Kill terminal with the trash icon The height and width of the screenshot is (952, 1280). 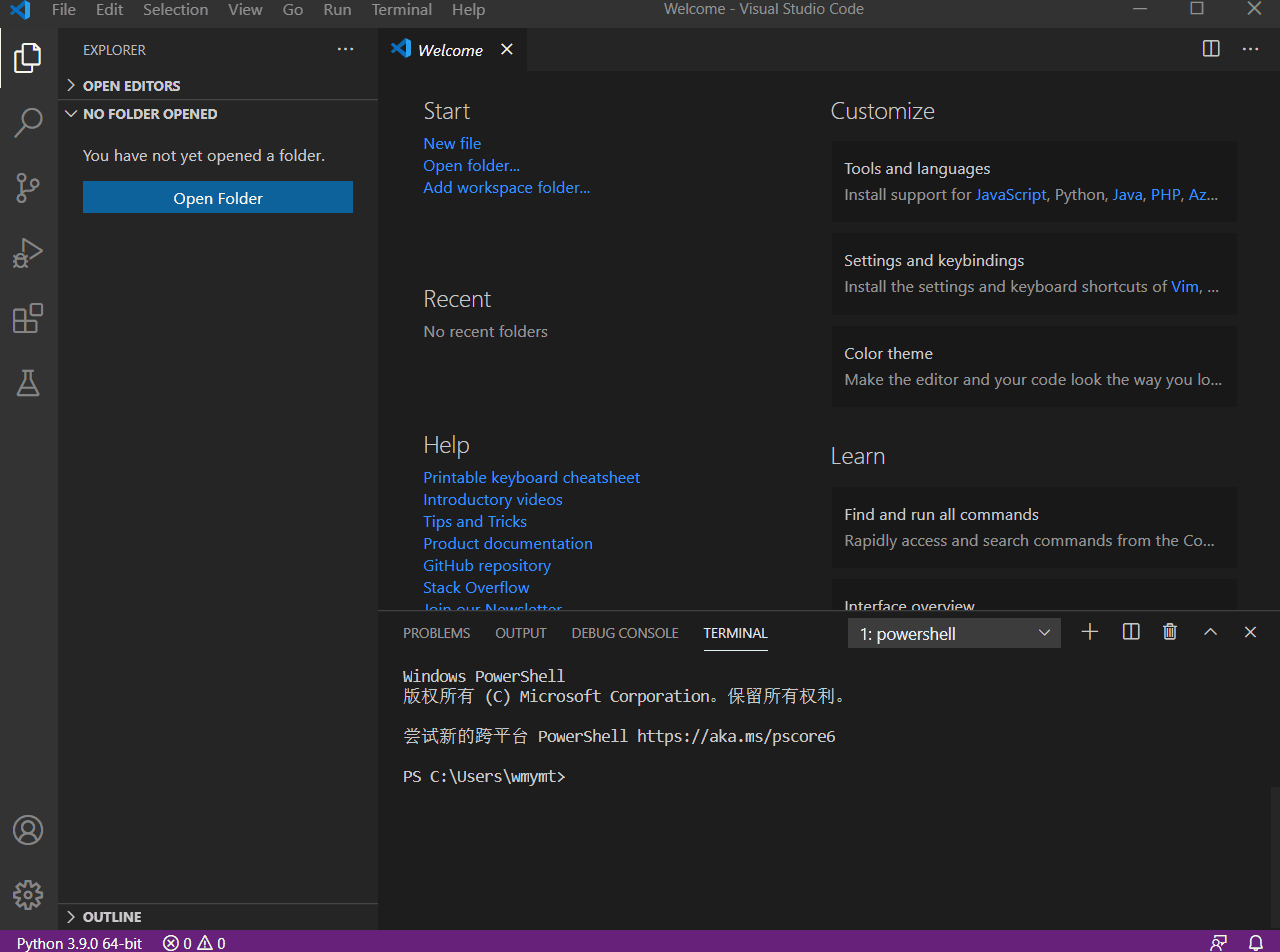(x=1170, y=632)
